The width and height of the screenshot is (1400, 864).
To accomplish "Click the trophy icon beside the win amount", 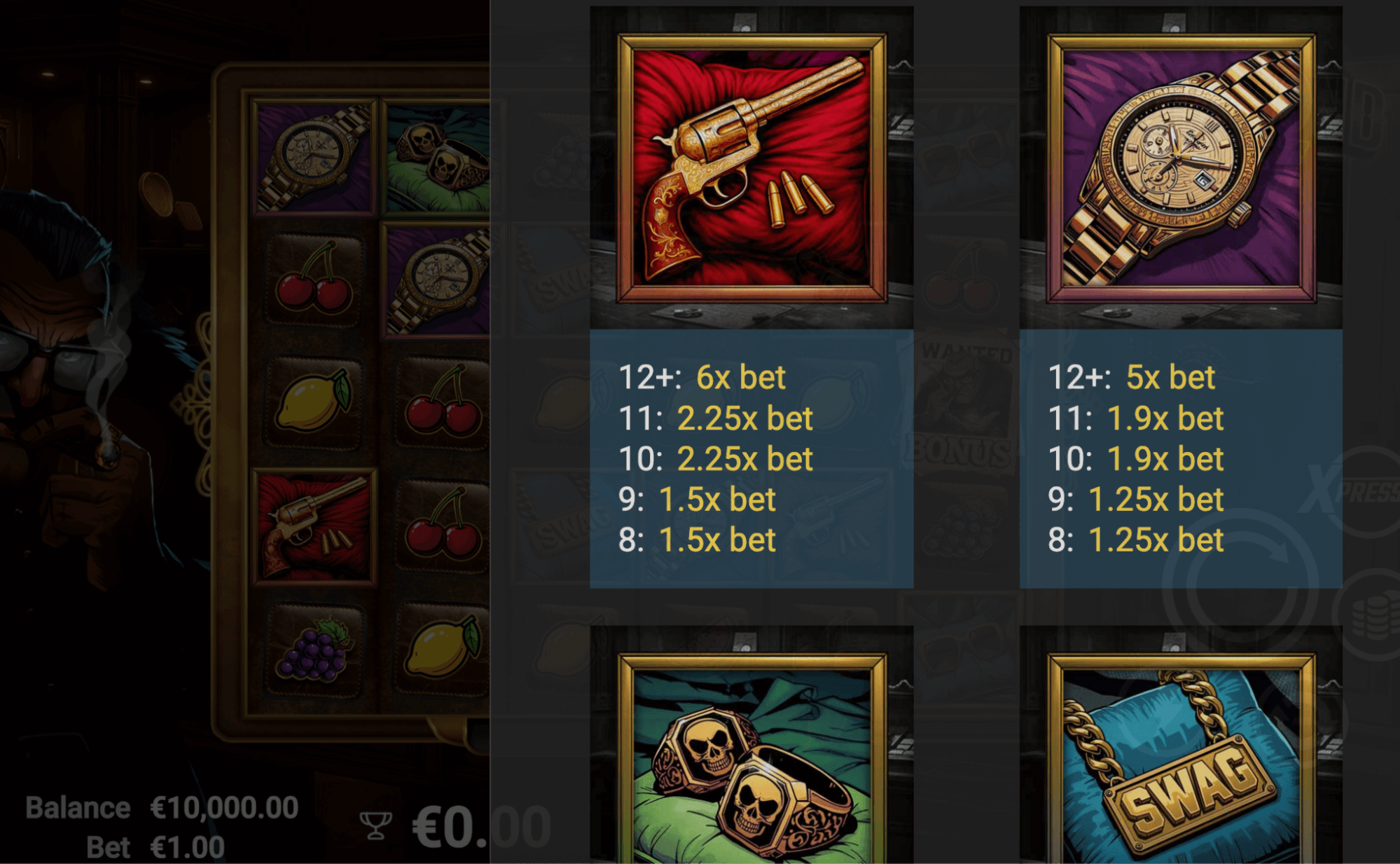I will coord(375,825).
